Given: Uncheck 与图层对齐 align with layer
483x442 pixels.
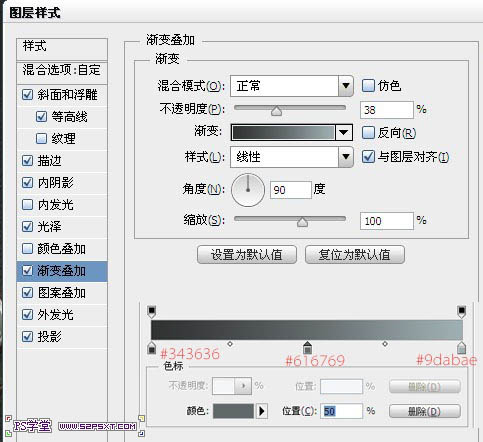Looking at the screenshot, I should [368, 156].
